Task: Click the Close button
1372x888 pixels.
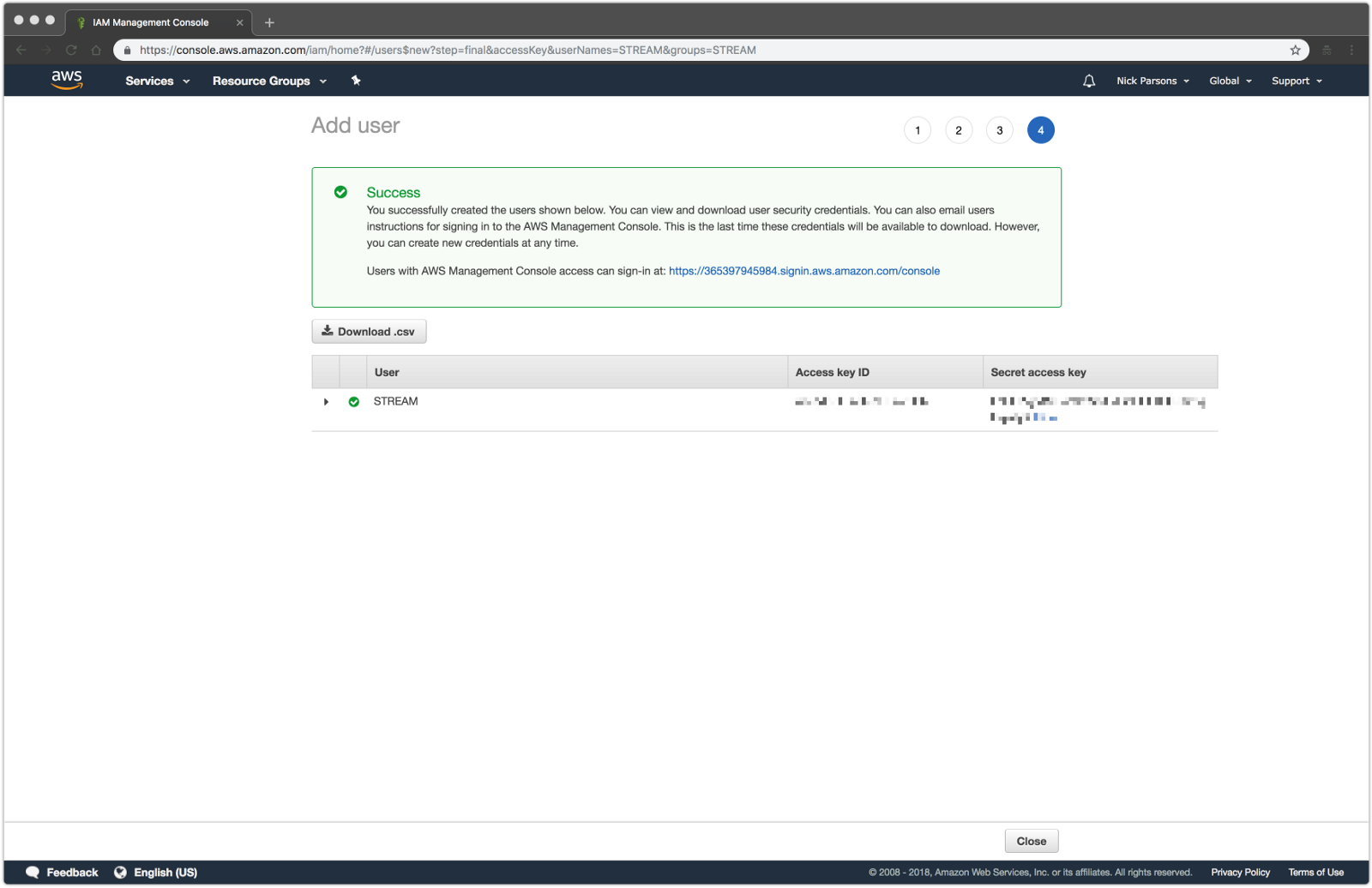Action: (1032, 841)
